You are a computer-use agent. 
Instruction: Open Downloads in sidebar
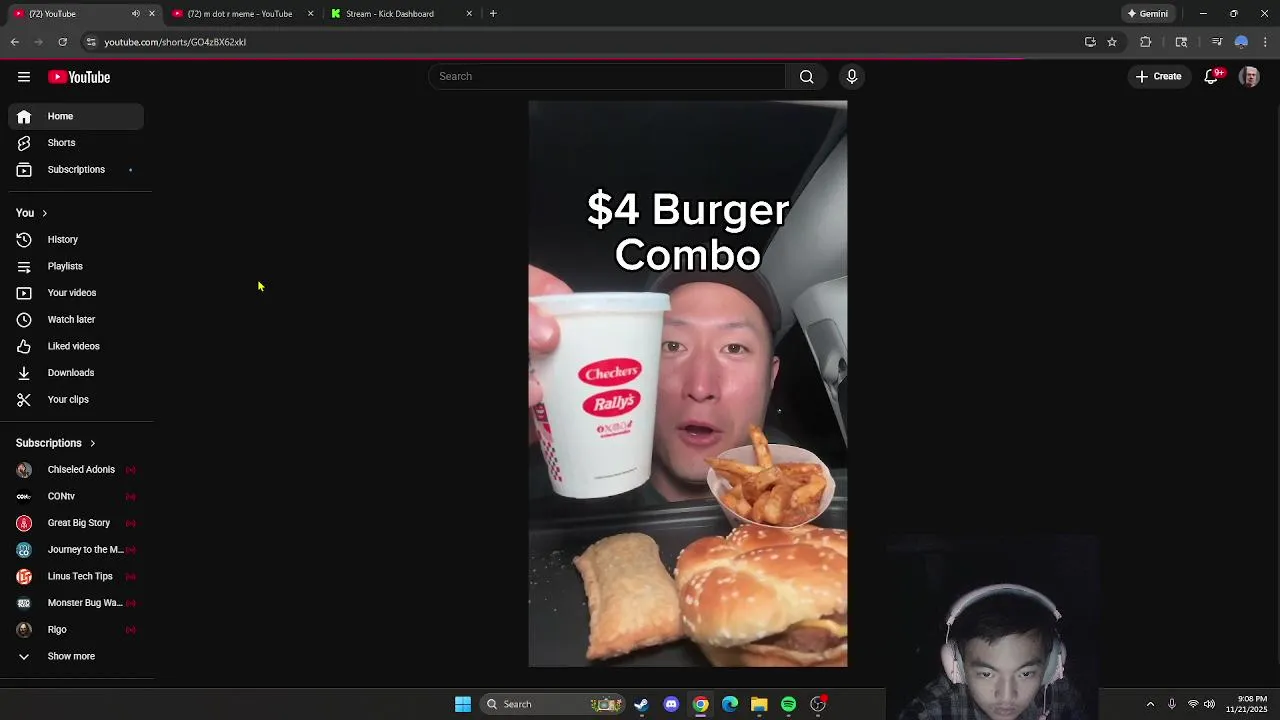click(x=77, y=373)
